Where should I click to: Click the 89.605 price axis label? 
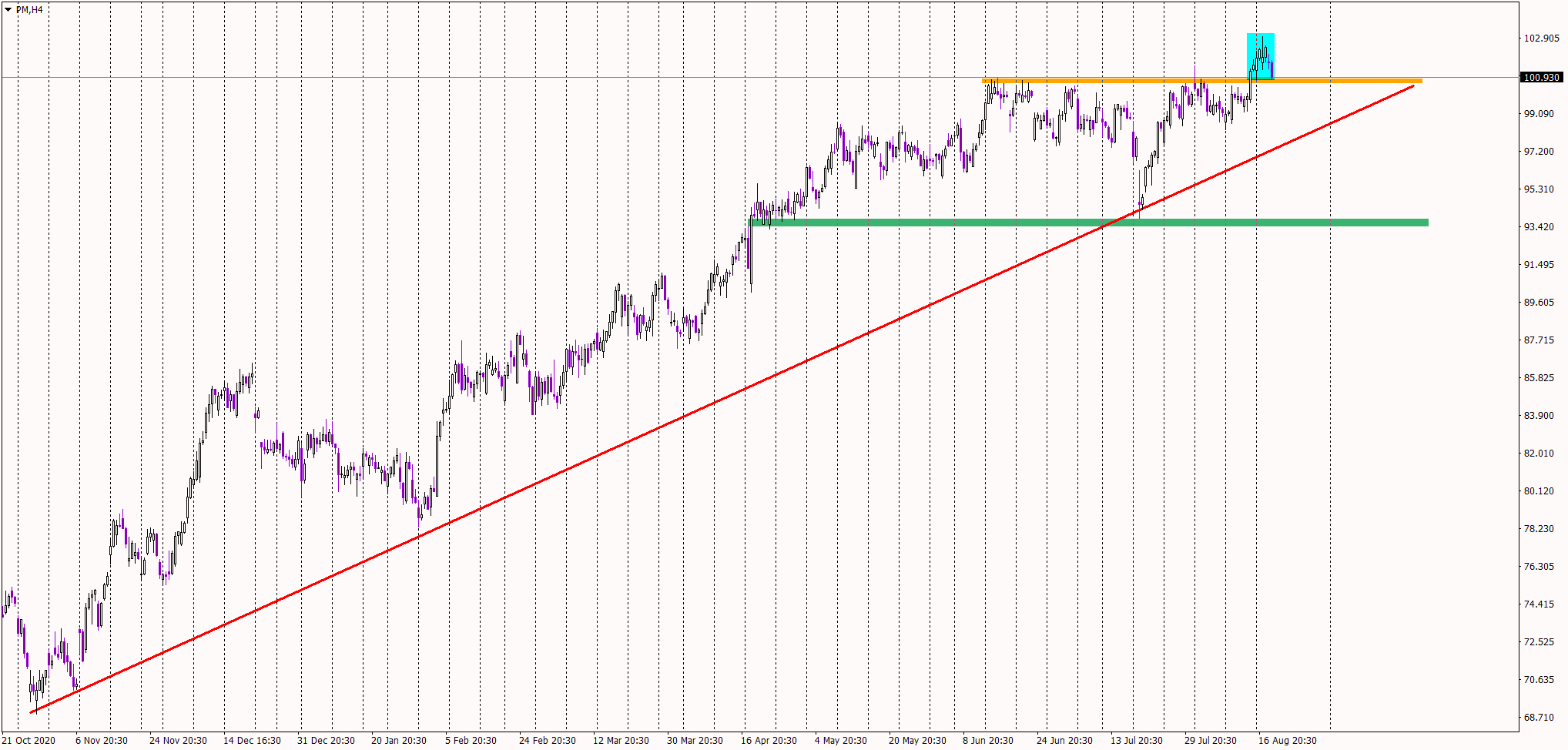point(1539,303)
